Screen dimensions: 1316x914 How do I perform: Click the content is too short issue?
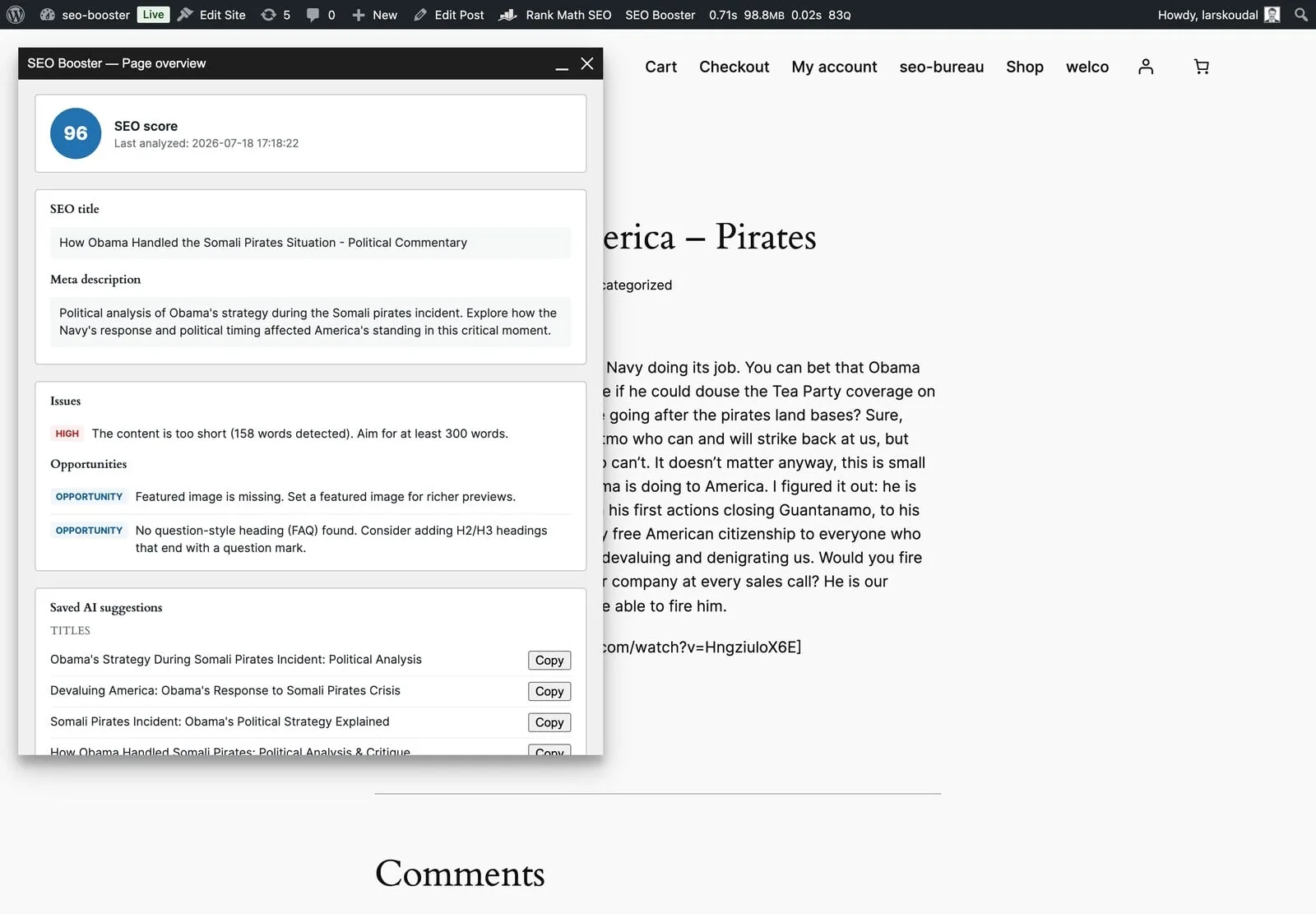tap(299, 434)
